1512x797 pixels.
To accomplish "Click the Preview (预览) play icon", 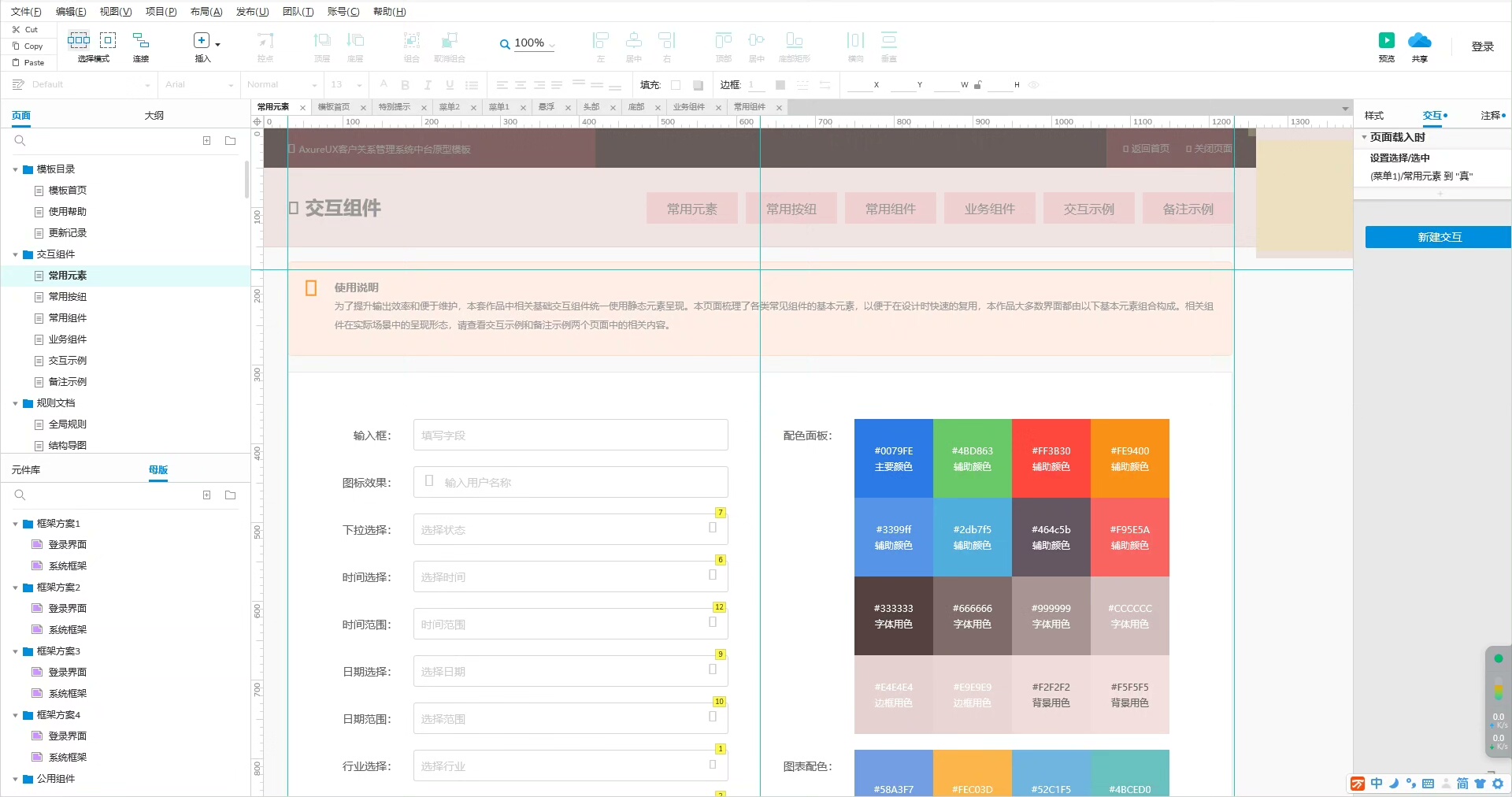I will 1386,41.
